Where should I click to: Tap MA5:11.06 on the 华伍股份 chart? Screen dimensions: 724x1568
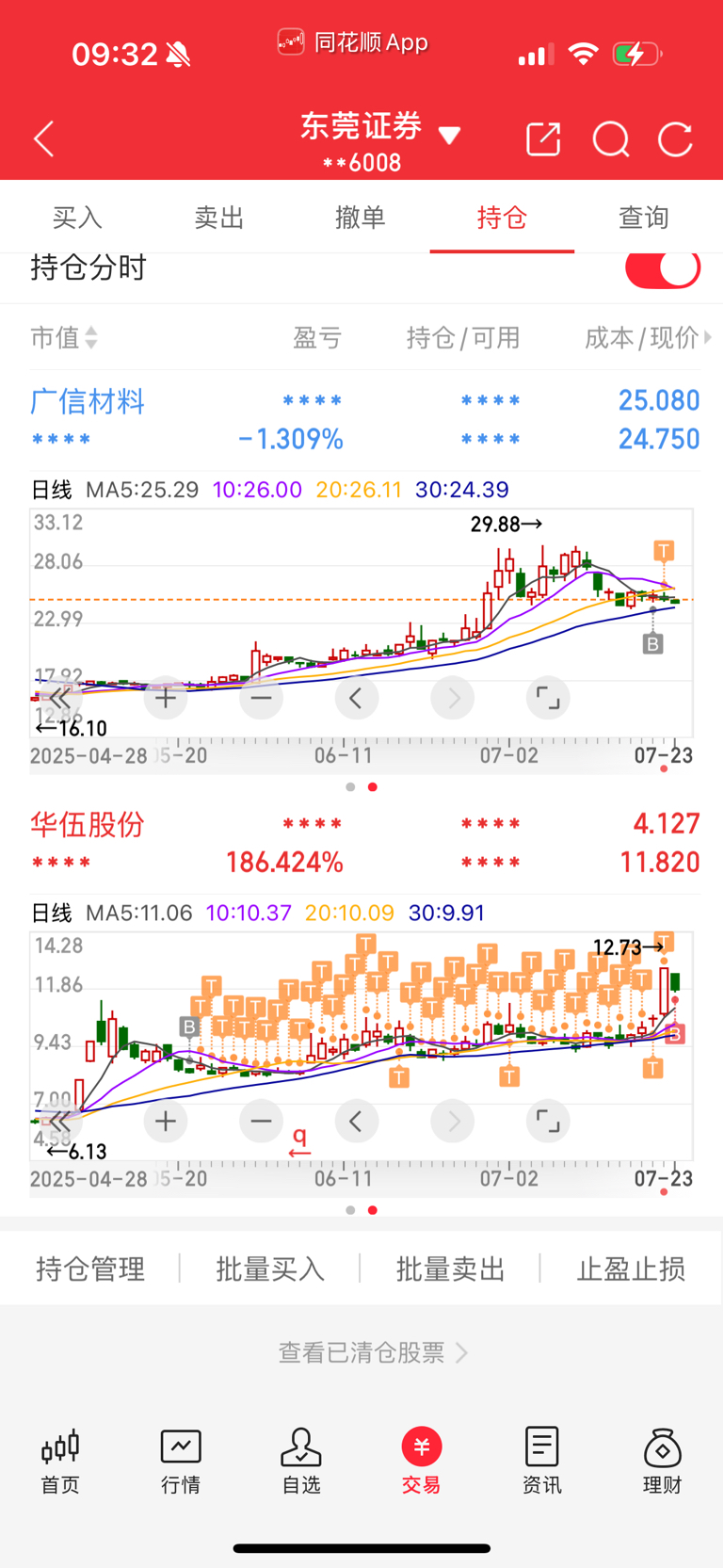(138, 913)
